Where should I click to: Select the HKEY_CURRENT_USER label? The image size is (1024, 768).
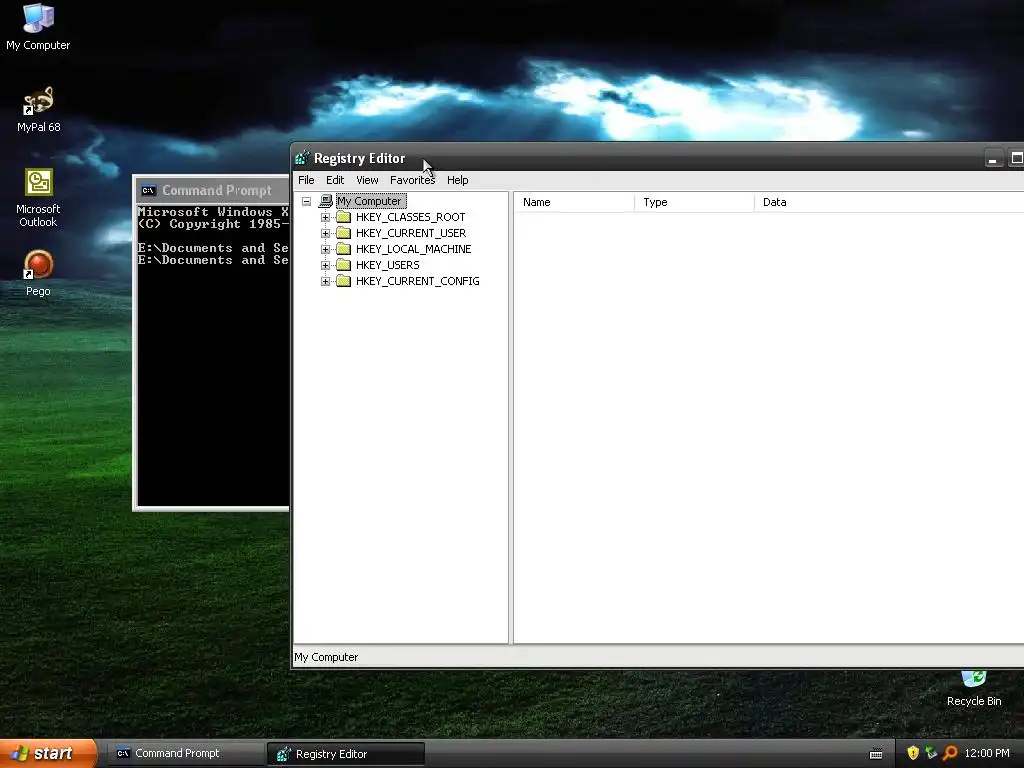click(x=411, y=233)
